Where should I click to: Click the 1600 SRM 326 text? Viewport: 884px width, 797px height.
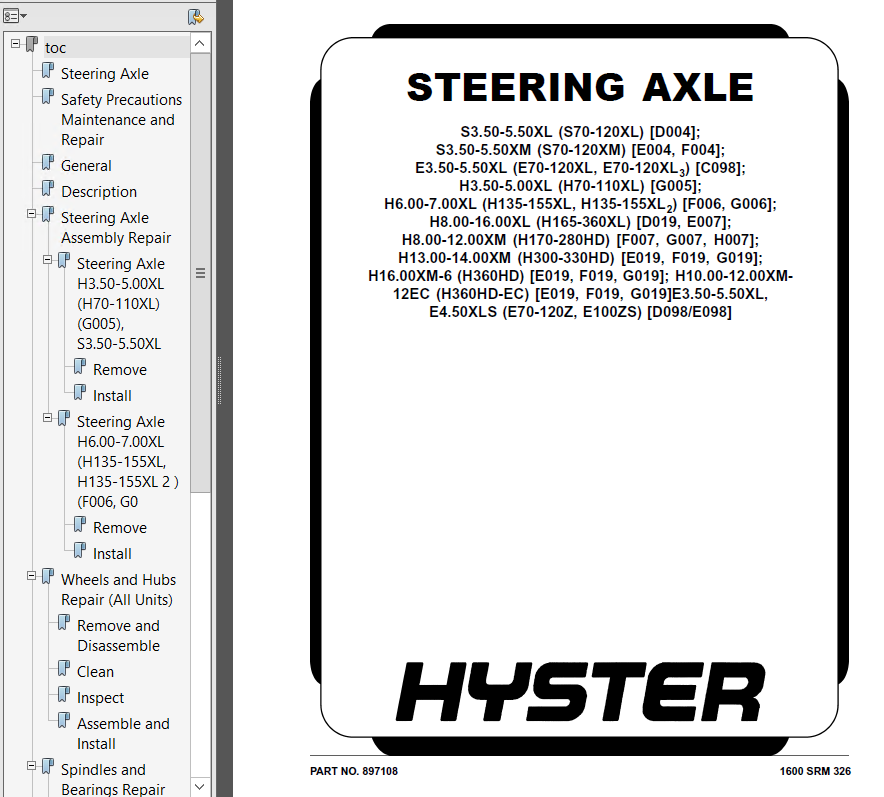click(x=815, y=771)
